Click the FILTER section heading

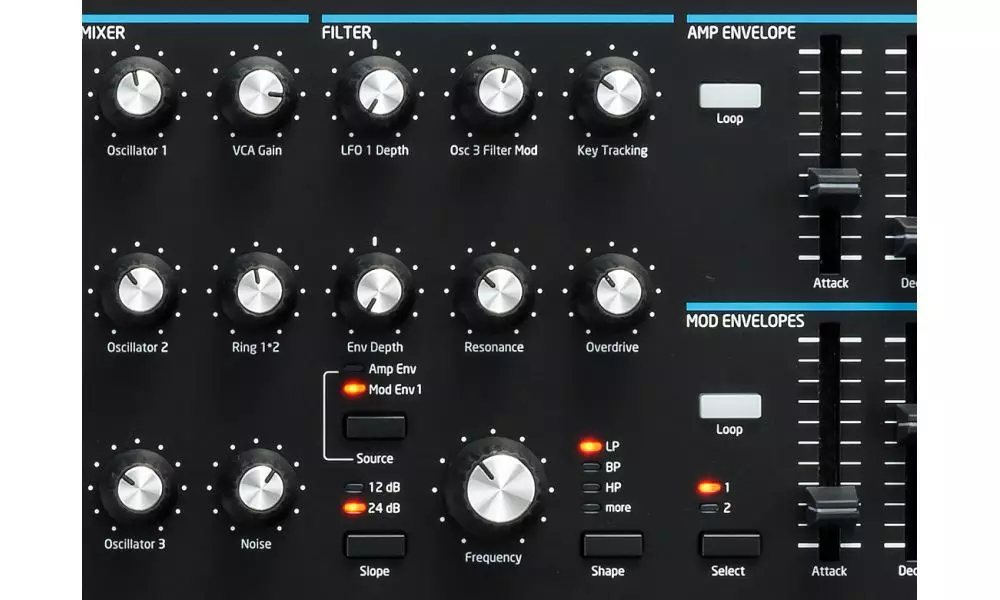346,33
